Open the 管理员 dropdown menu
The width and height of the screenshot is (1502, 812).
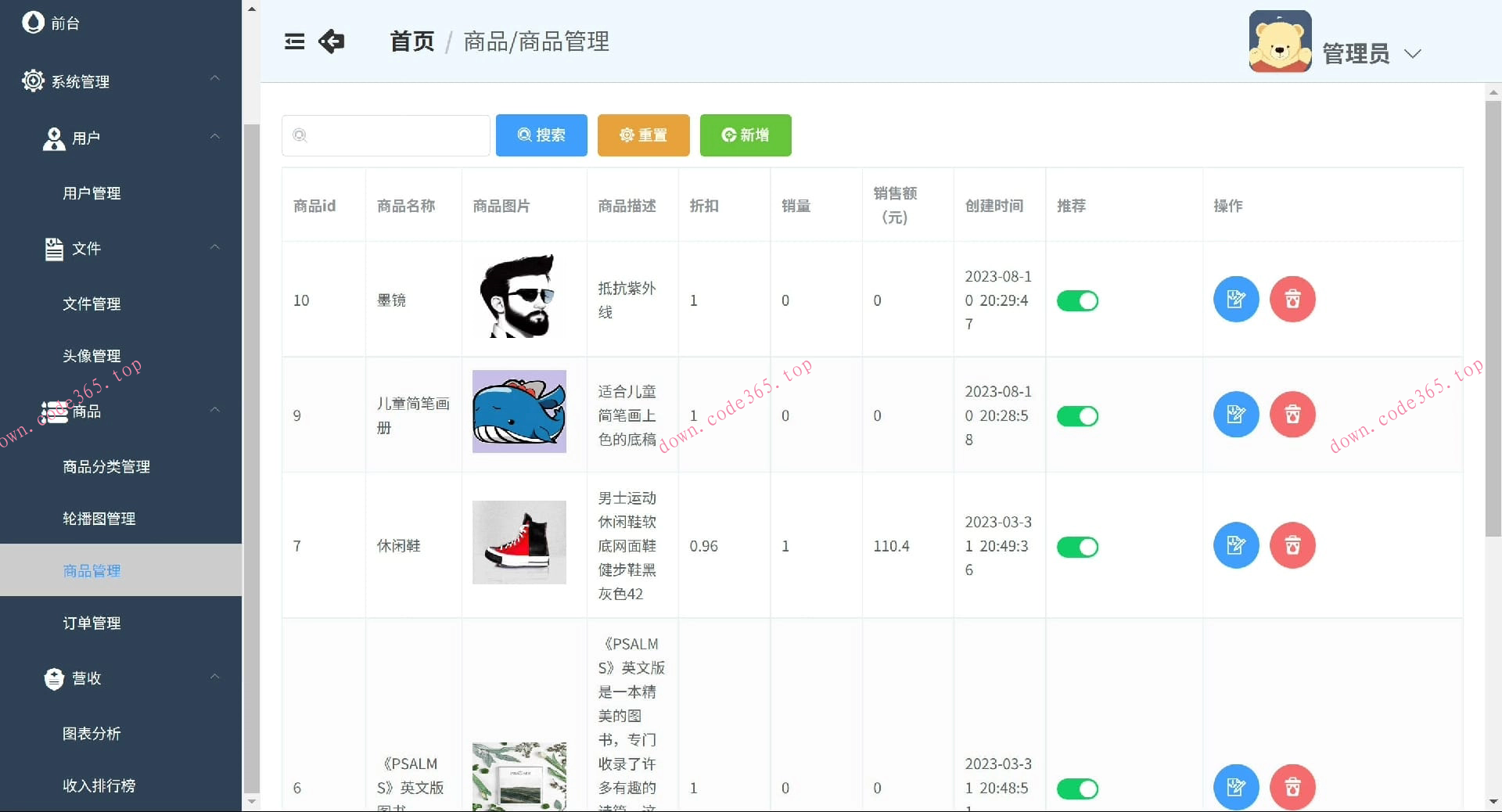click(x=1413, y=54)
